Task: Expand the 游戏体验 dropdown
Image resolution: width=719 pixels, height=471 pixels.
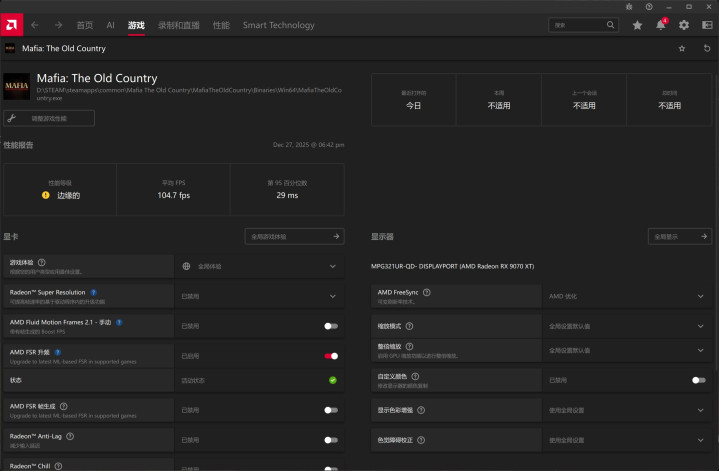Action: point(332,267)
